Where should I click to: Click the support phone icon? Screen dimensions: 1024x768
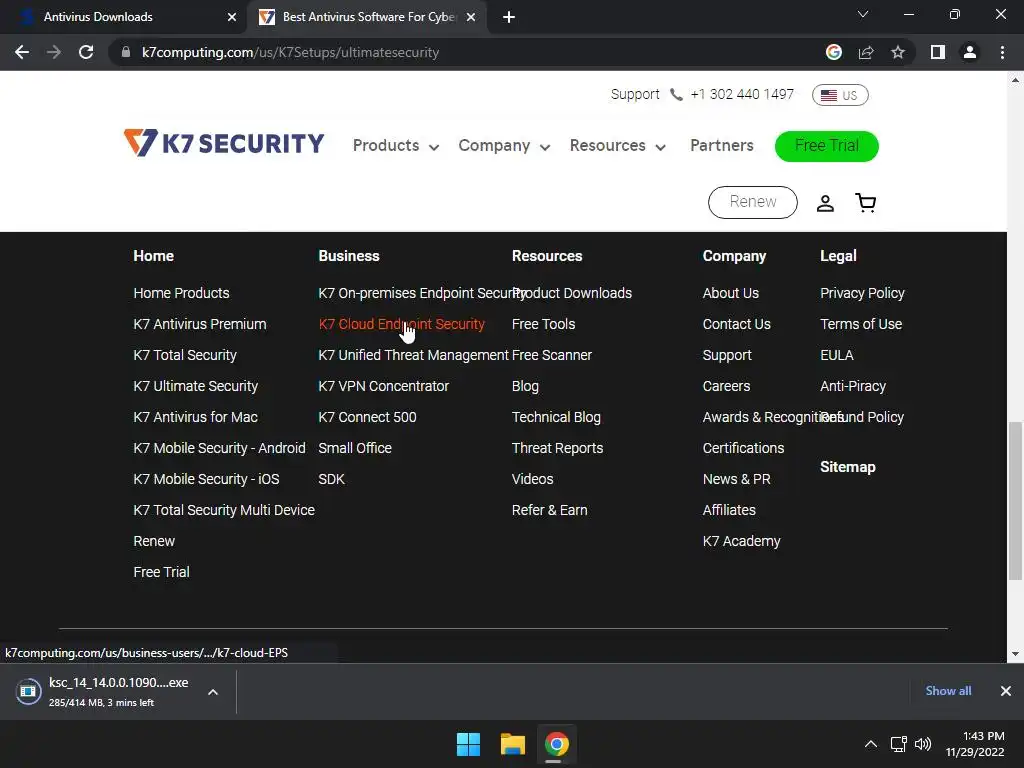pos(676,95)
